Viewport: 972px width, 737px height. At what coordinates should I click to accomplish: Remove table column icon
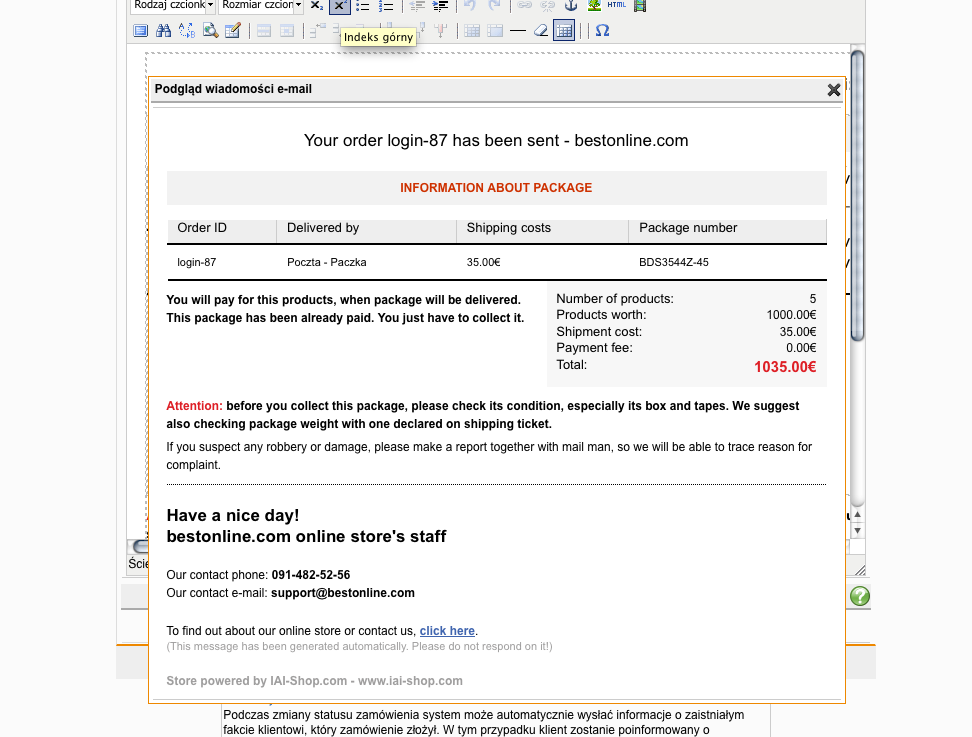[x=441, y=30]
